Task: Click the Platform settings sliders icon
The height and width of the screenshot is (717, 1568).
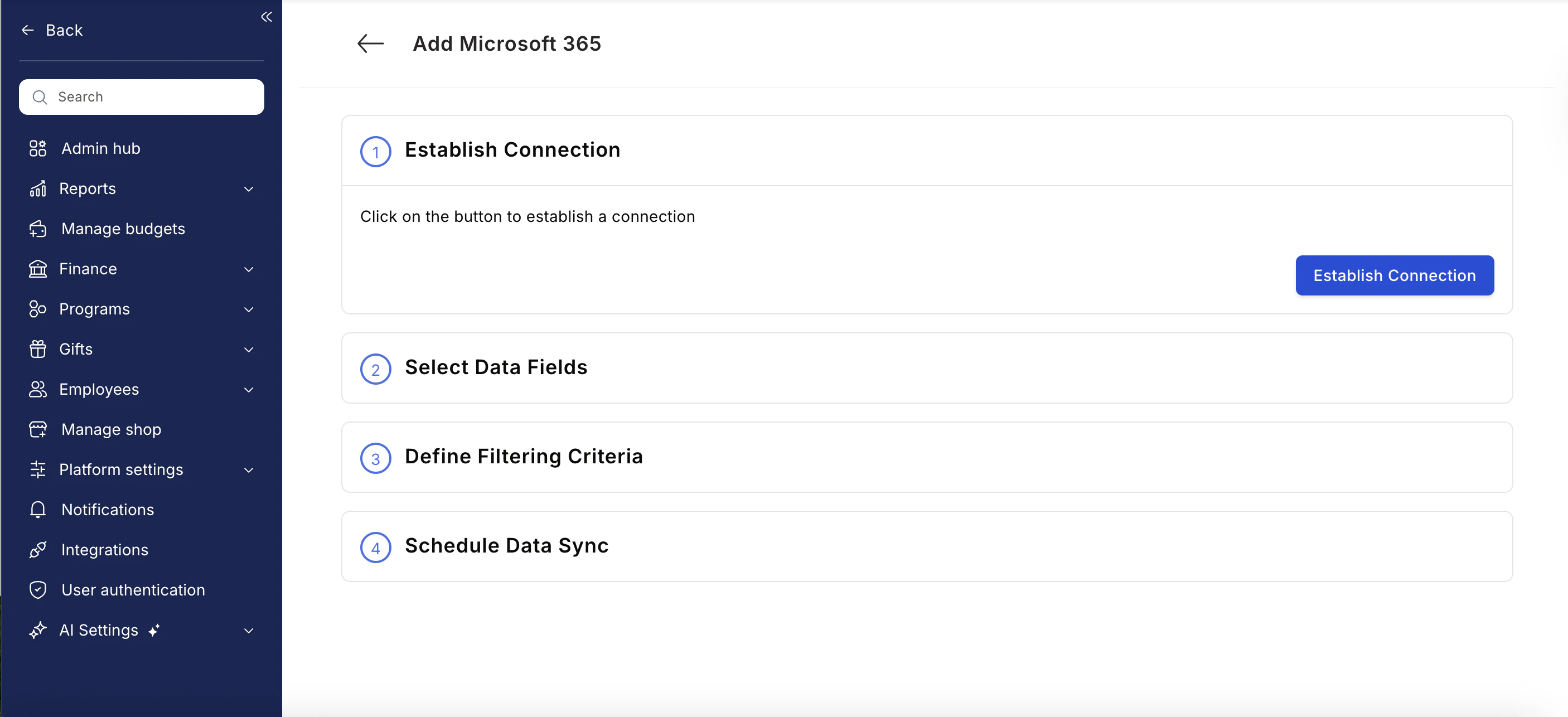Action: tap(38, 469)
